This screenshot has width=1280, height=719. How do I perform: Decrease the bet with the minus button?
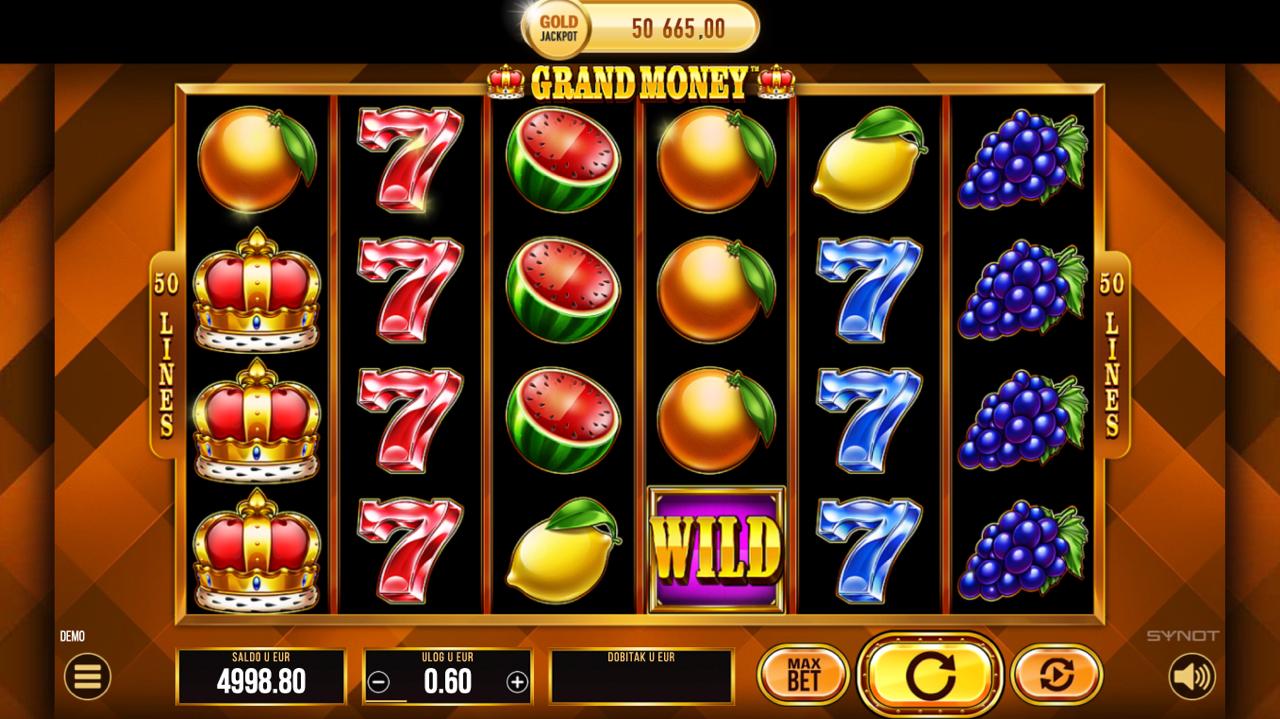378,682
